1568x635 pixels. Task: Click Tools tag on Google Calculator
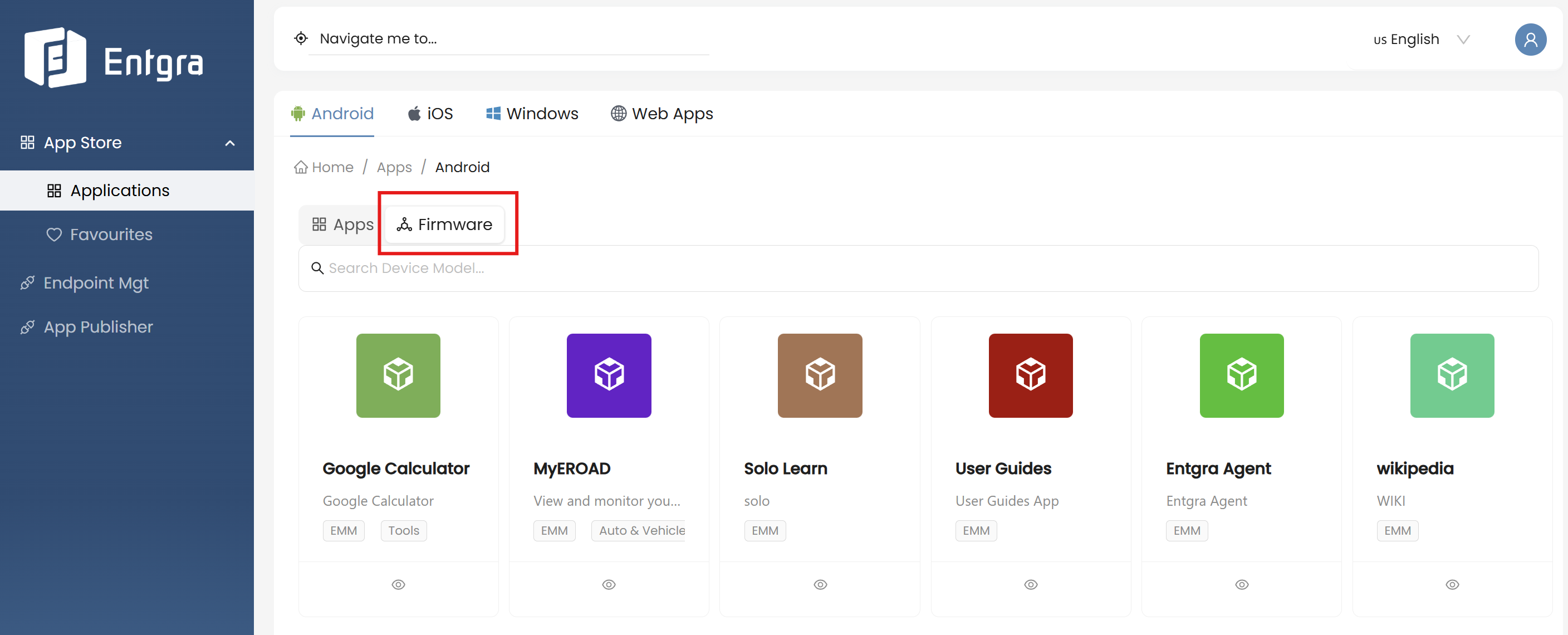pyautogui.click(x=404, y=530)
